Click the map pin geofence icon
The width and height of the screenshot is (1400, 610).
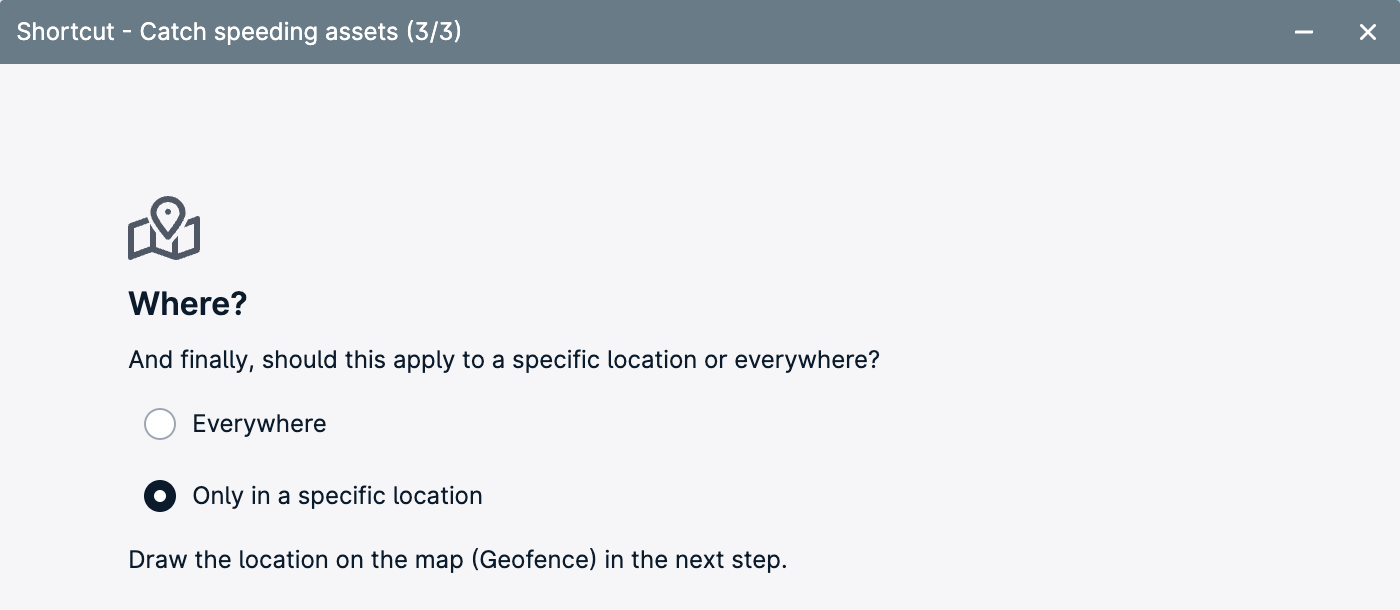coord(164,228)
